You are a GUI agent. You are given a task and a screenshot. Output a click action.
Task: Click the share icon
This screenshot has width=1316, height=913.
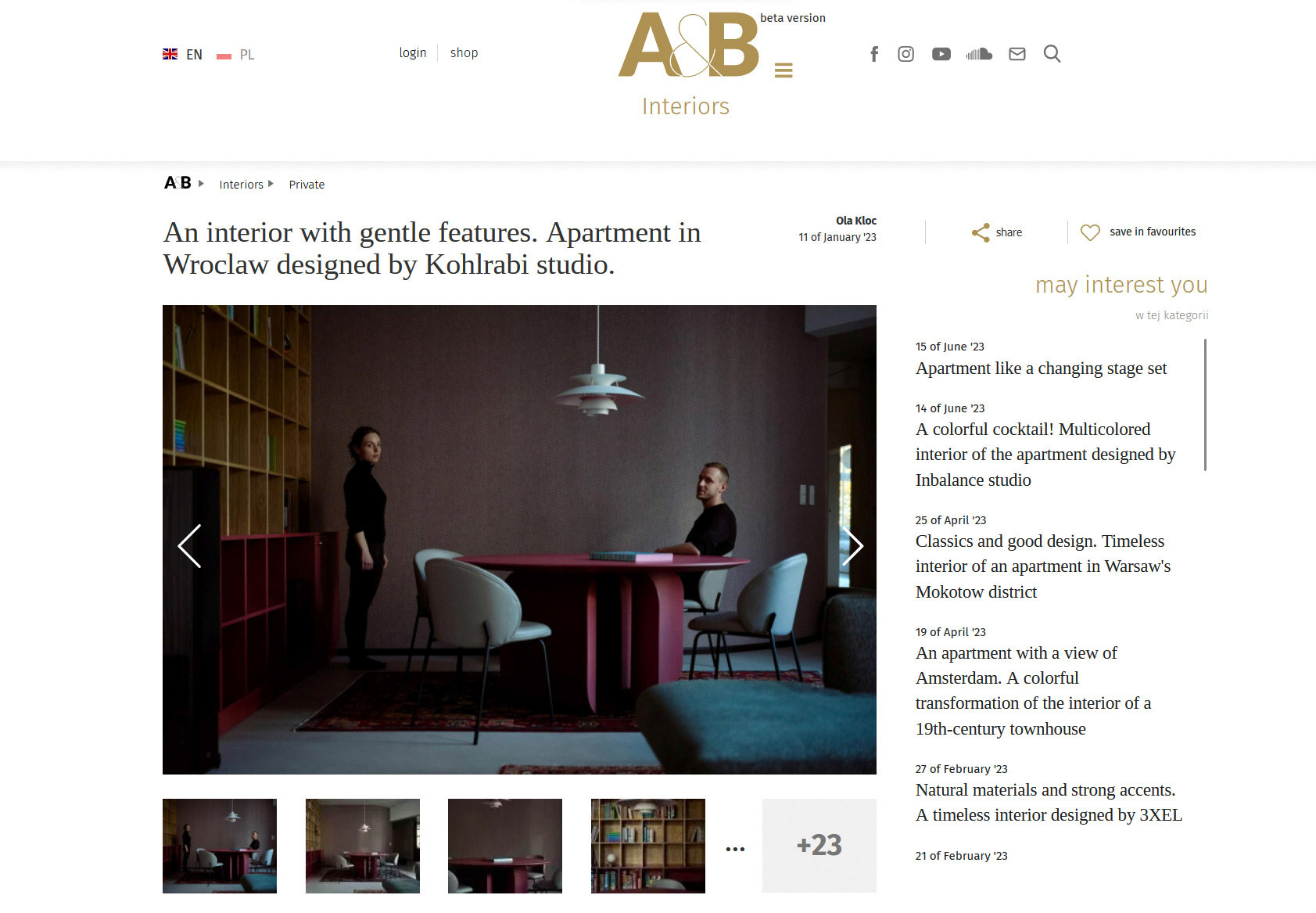click(981, 232)
